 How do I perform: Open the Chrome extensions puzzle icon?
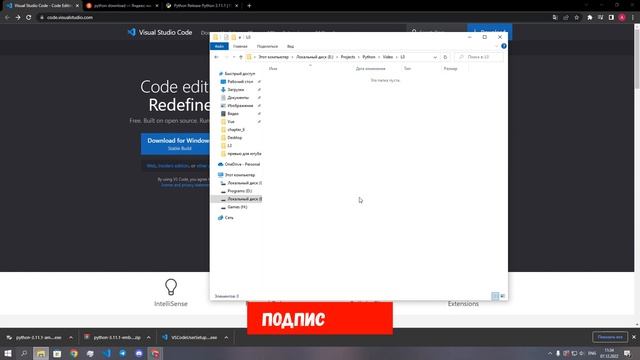pos(589,18)
